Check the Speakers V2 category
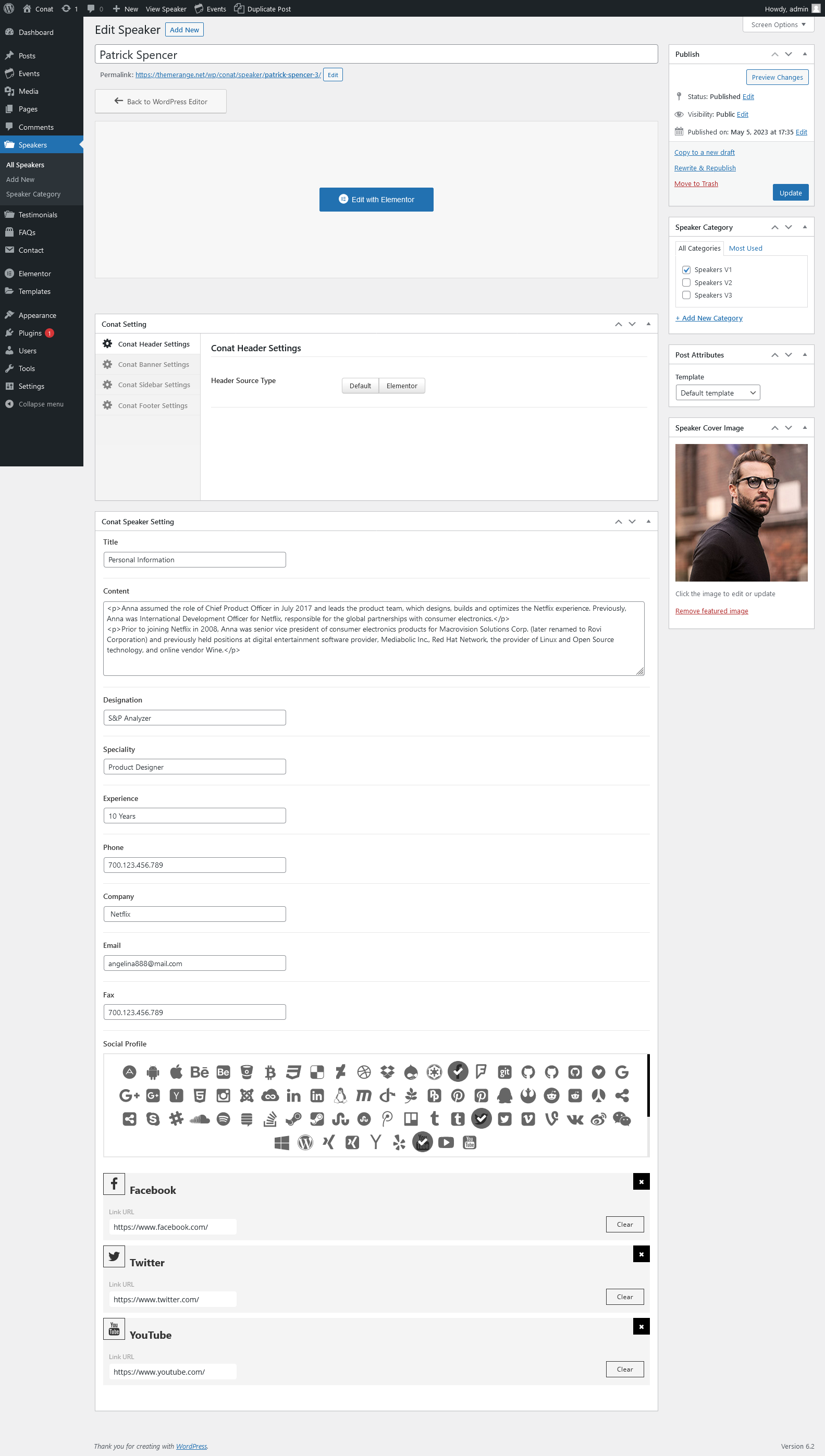The height and width of the screenshot is (1456, 825). click(686, 282)
